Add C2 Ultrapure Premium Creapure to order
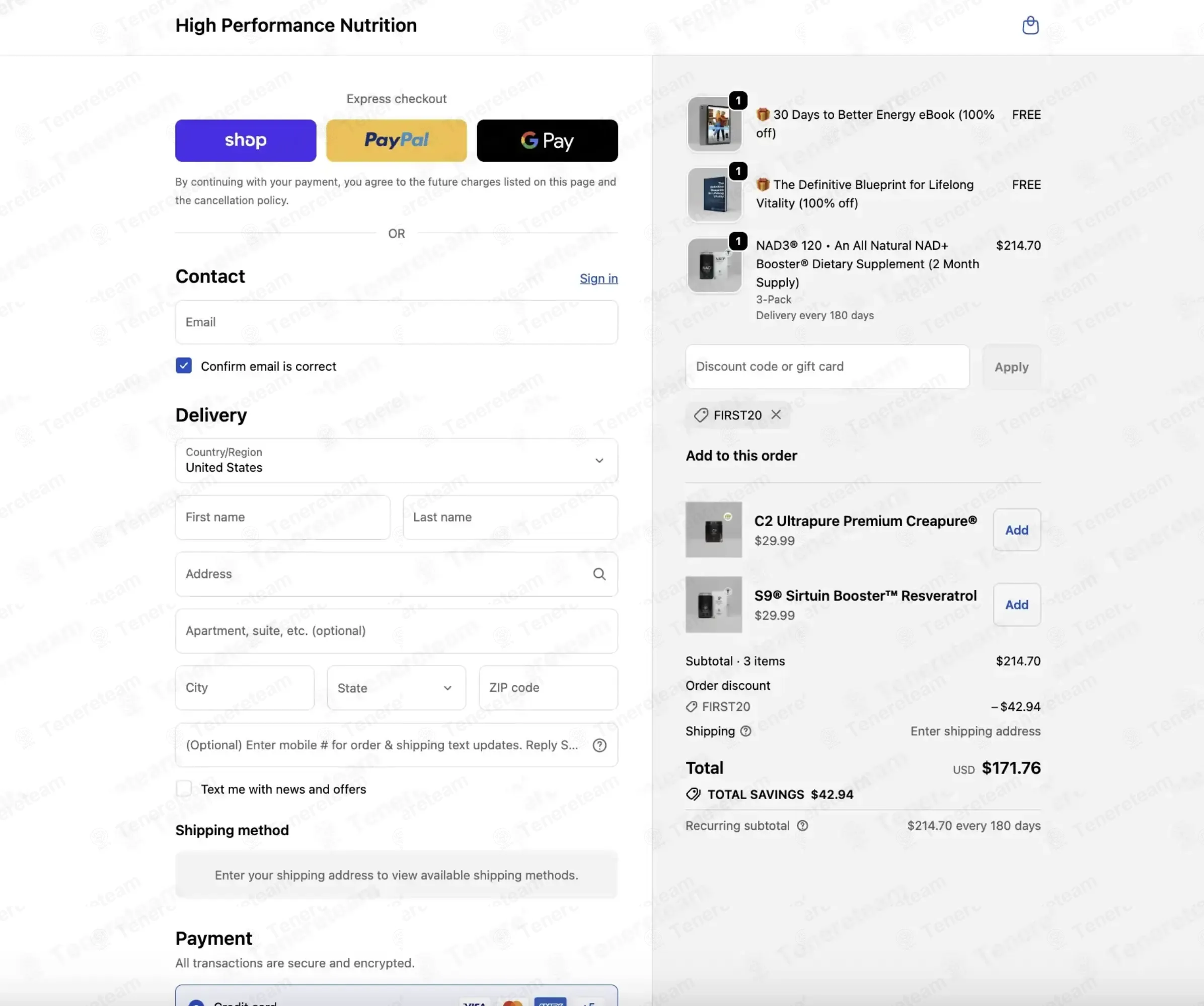Viewport: 1204px width, 1006px height. click(1017, 530)
